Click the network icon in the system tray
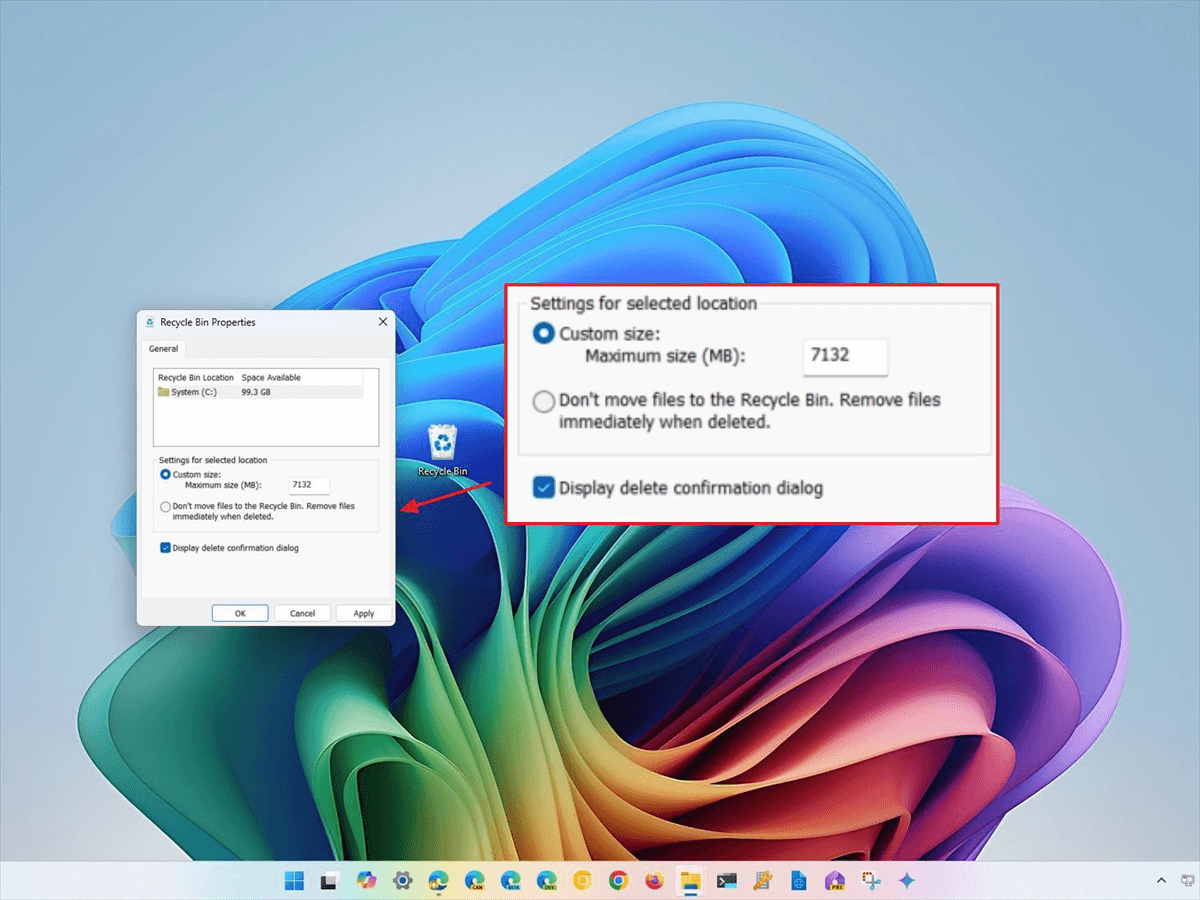This screenshot has height=900, width=1200. tap(1187, 880)
